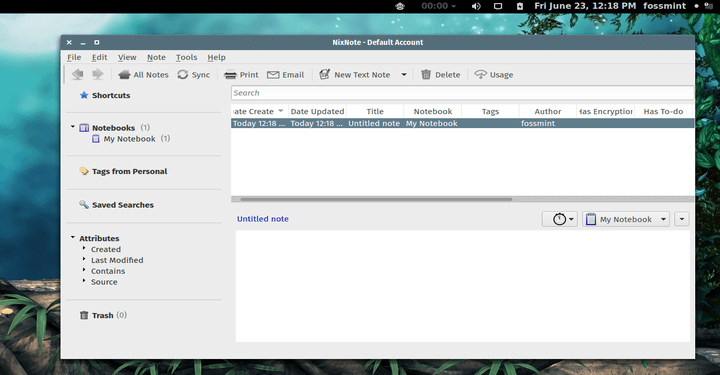720x375 pixels.
Task: Select the 'Untitled note' cell in list
Action: (374, 123)
